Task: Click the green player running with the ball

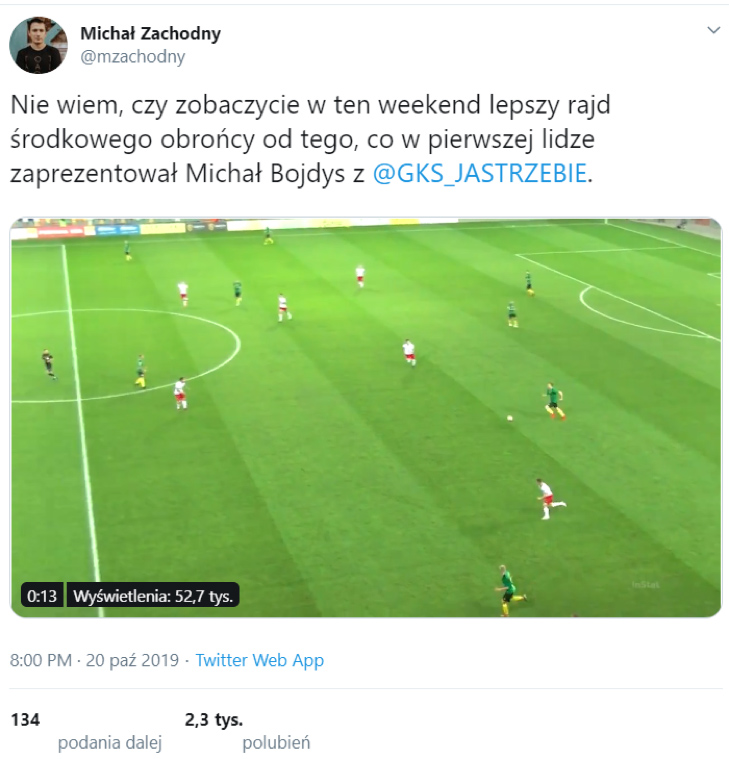Action: click(x=553, y=400)
